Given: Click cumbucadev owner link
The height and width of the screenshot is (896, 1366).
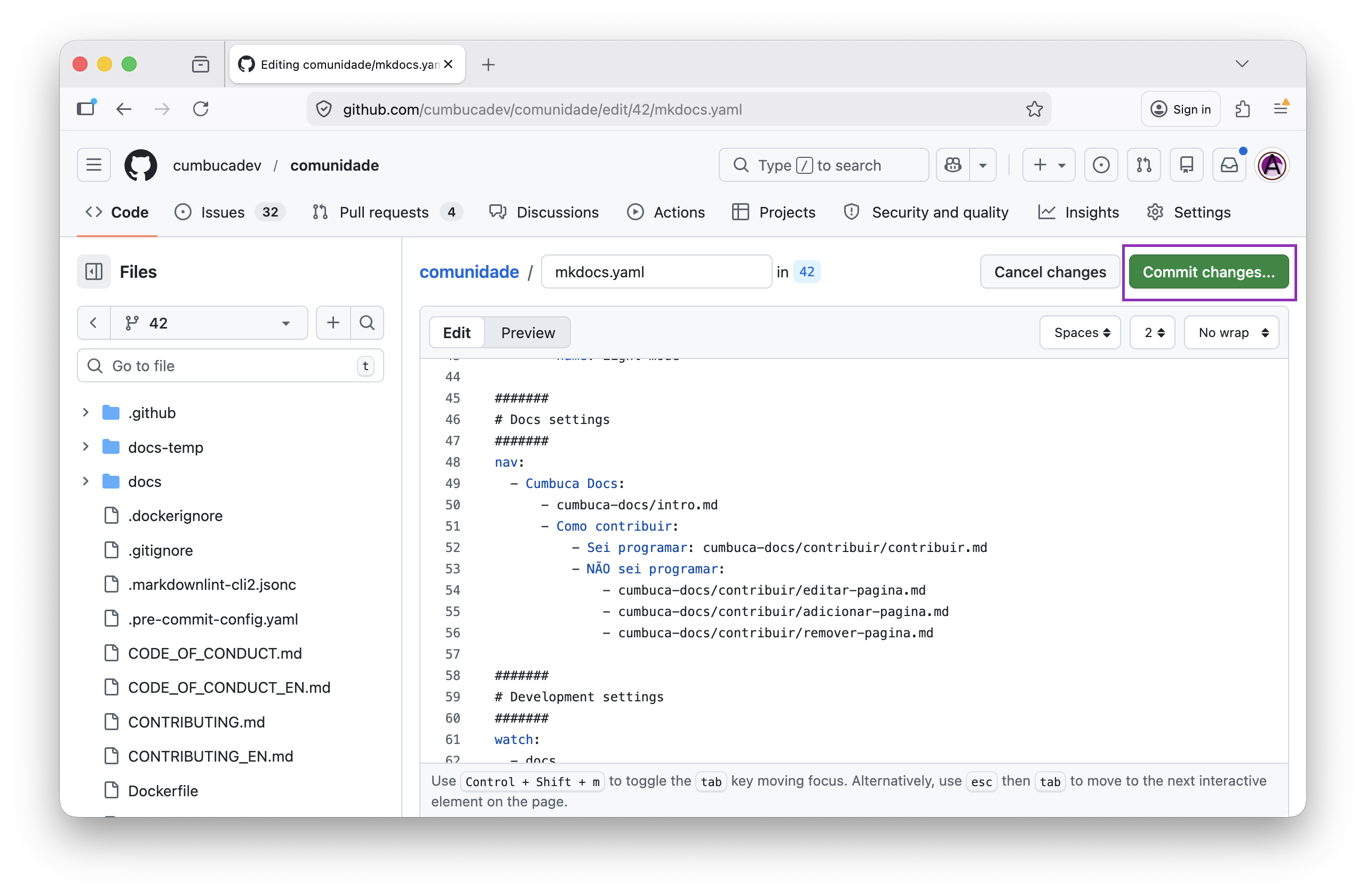Looking at the screenshot, I should (217, 165).
